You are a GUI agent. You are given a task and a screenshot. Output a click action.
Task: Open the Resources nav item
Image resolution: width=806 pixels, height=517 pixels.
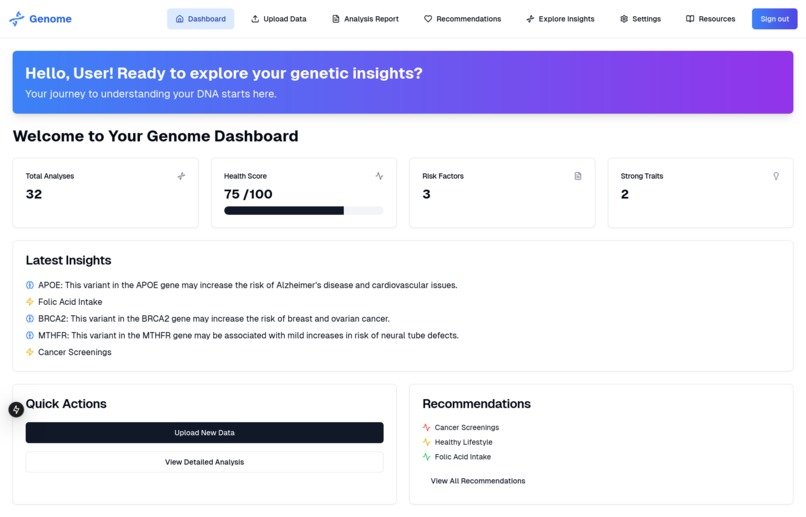pyautogui.click(x=710, y=19)
